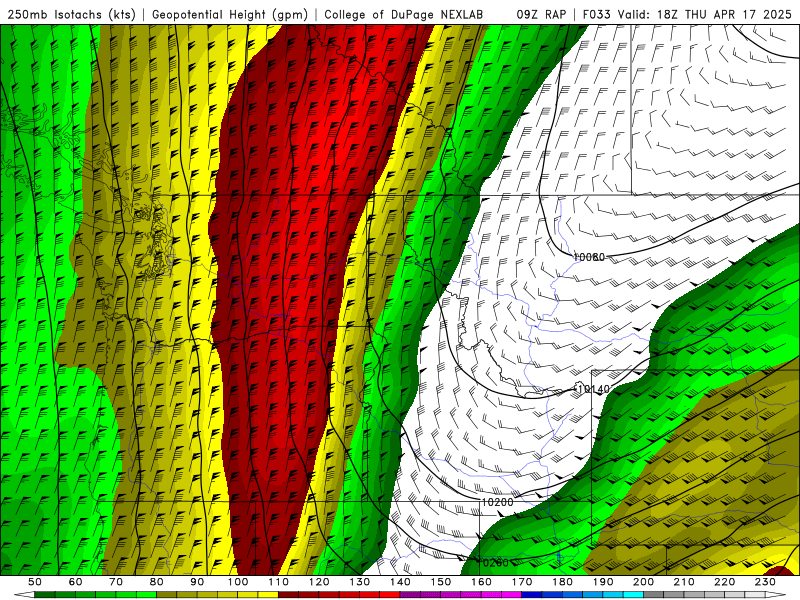
Task: Click the cyan segment of the color bar
Action: tap(633, 595)
